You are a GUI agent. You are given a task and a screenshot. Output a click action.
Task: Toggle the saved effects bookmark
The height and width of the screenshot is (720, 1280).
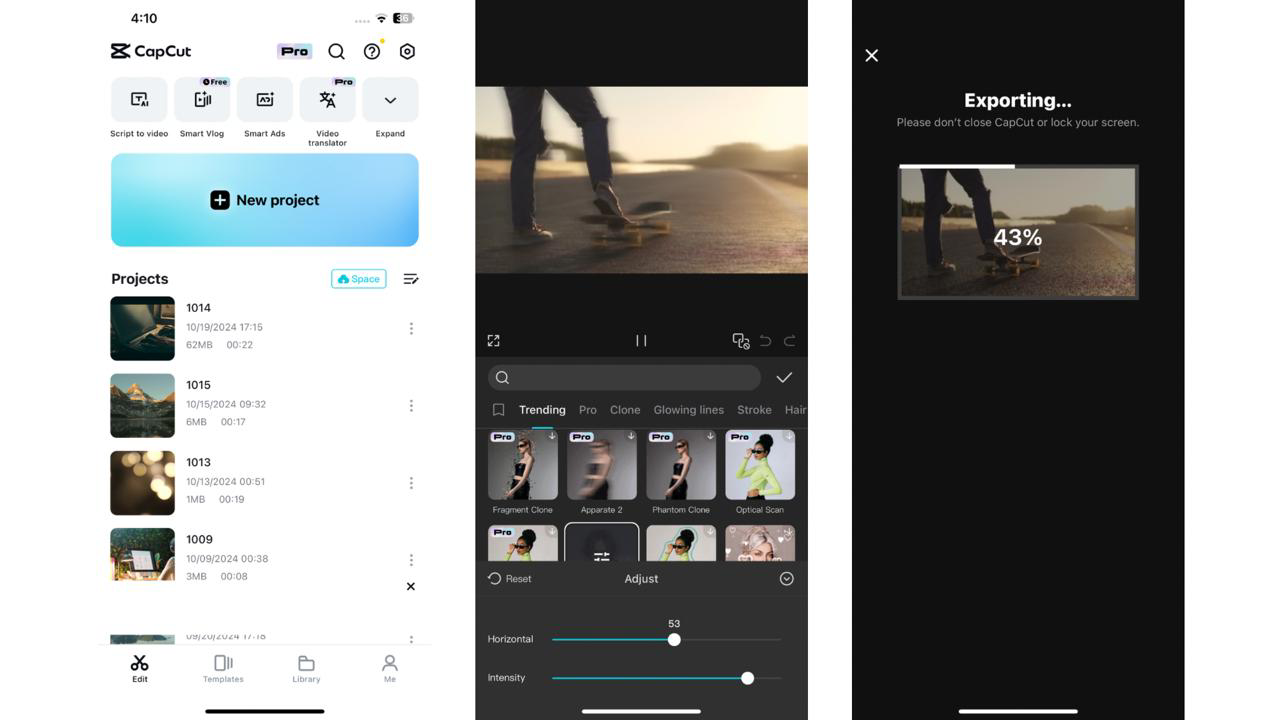[498, 410]
